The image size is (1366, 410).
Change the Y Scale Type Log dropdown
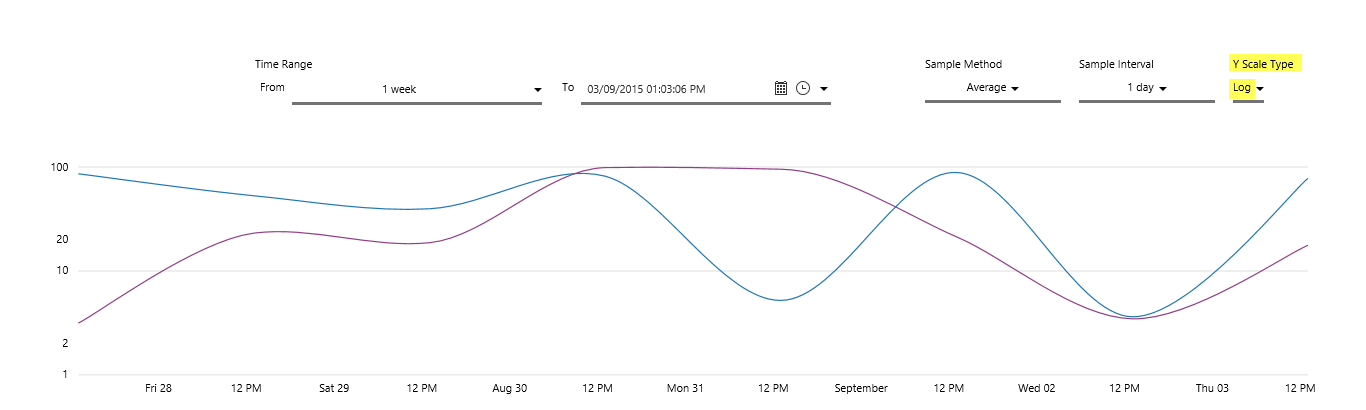click(1248, 88)
